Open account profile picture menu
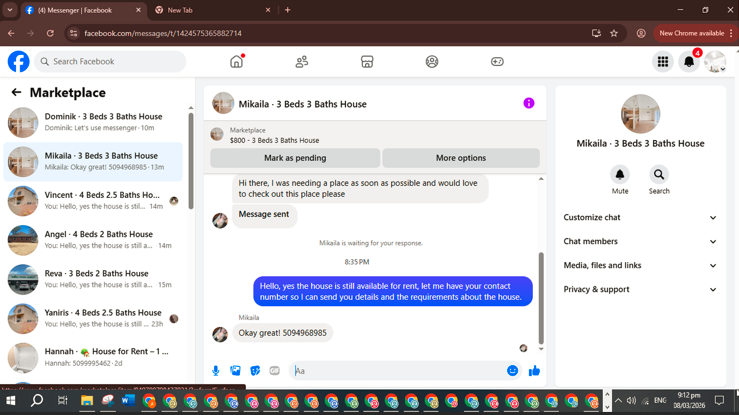The width and height of the screenshot is (739, 415). click(x=715, y=62)
